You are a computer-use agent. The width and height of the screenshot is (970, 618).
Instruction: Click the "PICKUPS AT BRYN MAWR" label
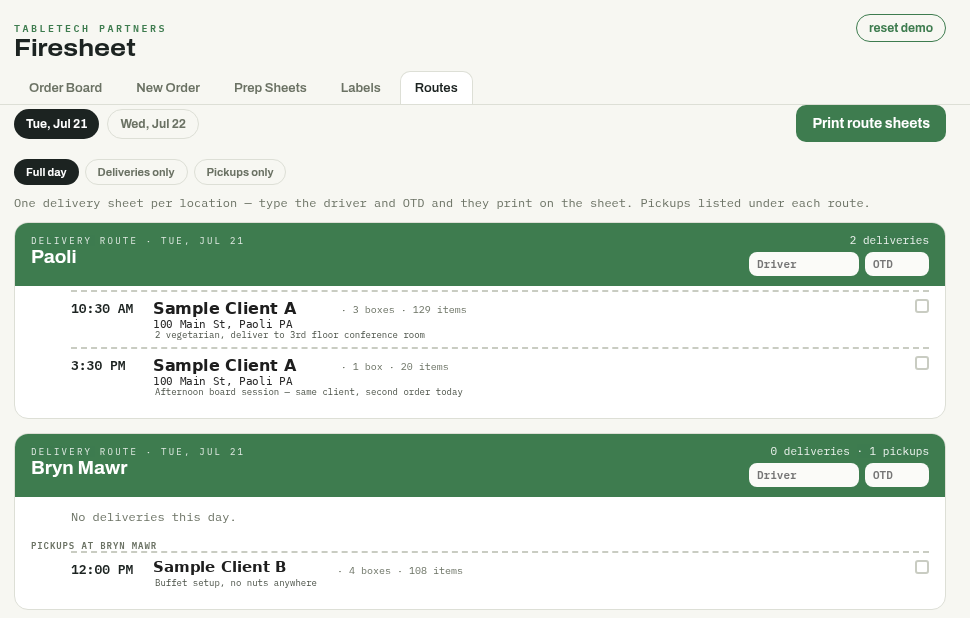[x=94, y=546]
